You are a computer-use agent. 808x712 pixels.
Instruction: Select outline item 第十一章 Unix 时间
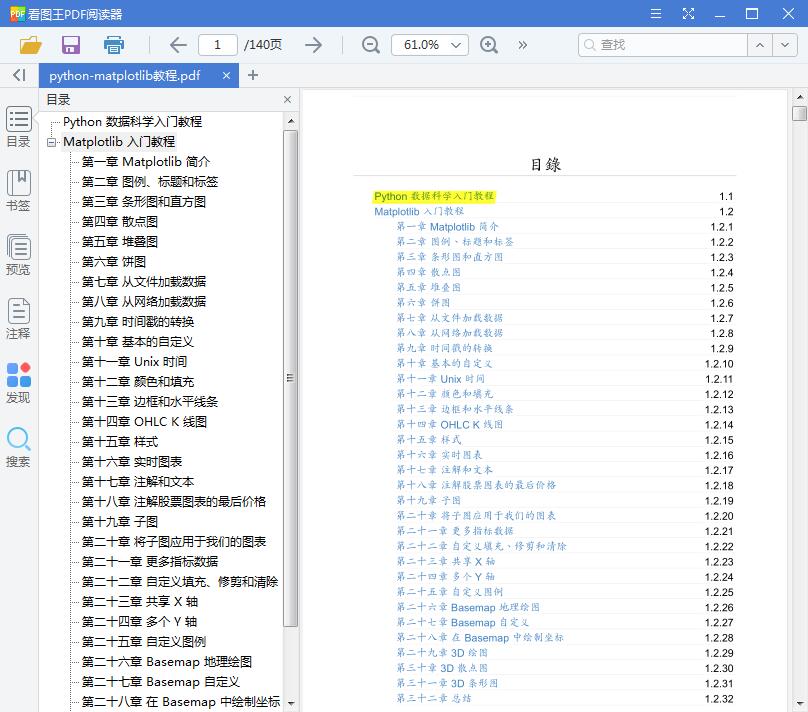pos(134,362)
